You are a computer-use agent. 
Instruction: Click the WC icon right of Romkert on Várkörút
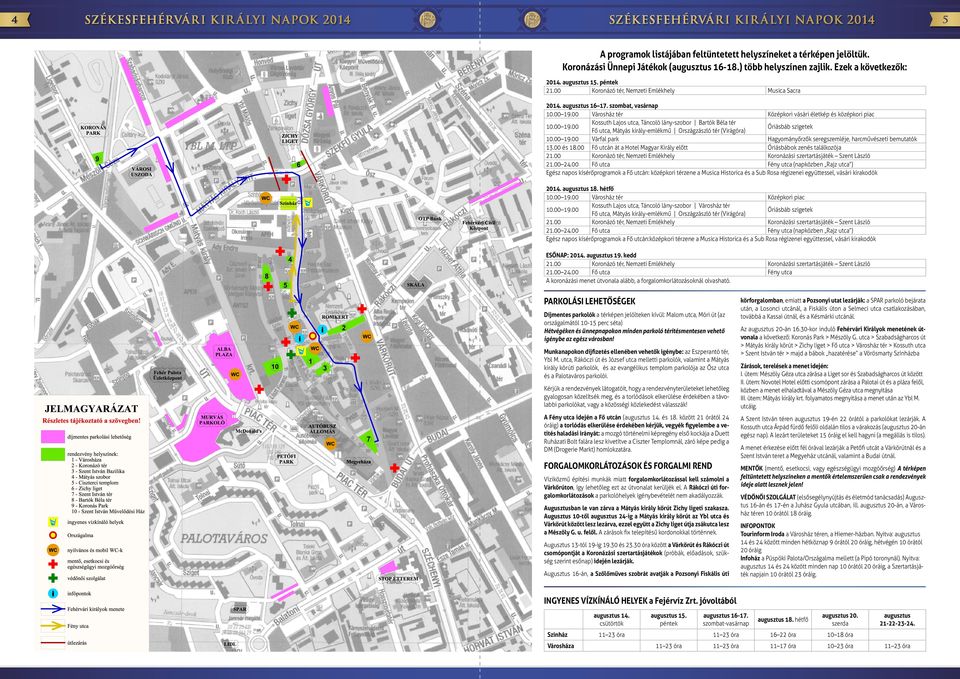pos(367,336)
